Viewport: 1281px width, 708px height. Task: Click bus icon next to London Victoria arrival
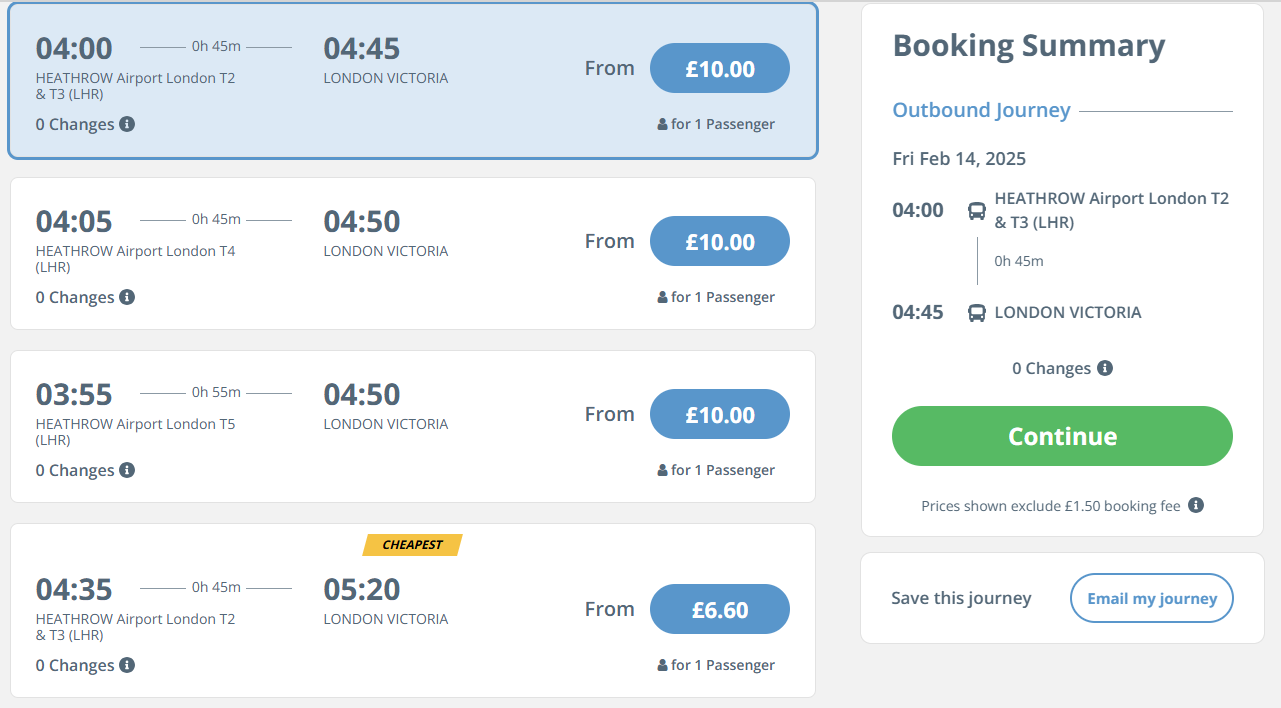coord(976,313)
